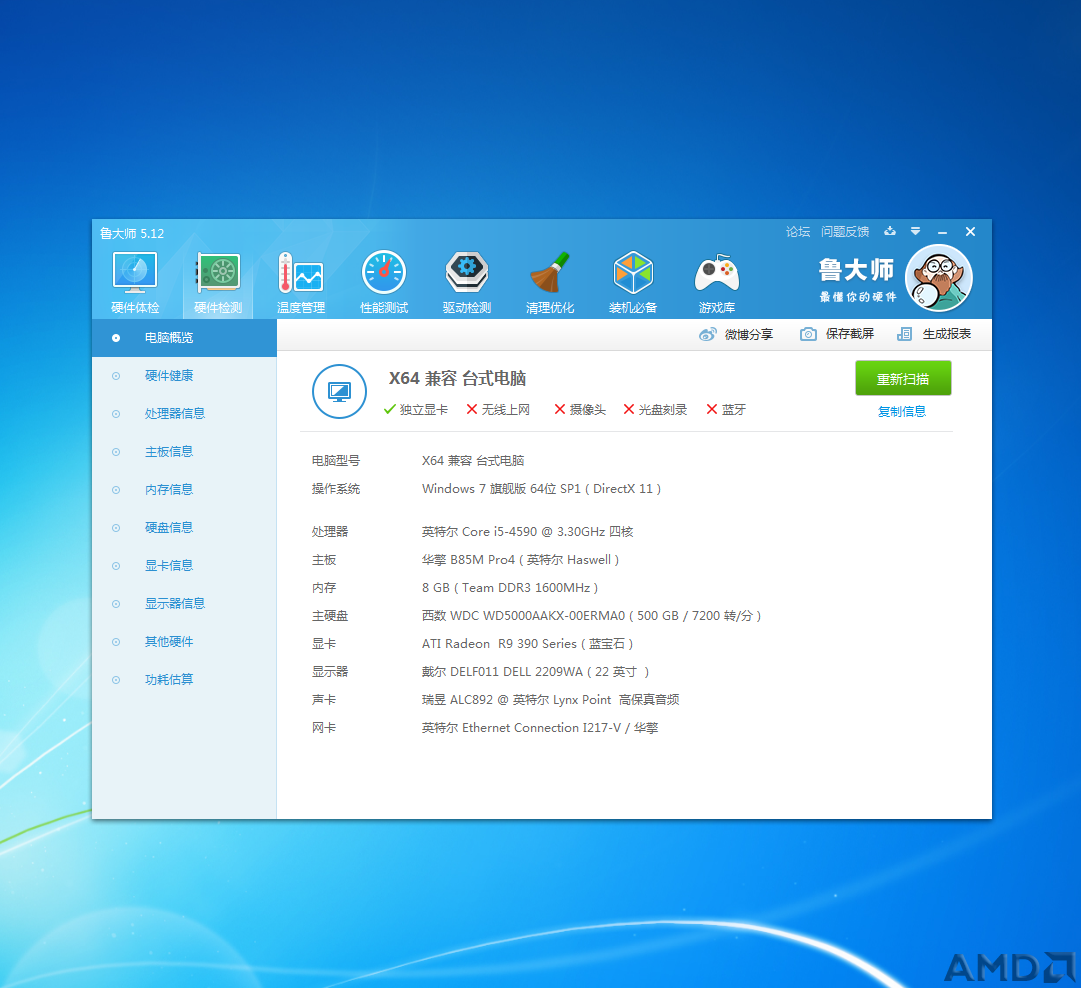Click the 光盘刻录 status indicator
Screen dimensions: 1081x988
tap(655, 410)
